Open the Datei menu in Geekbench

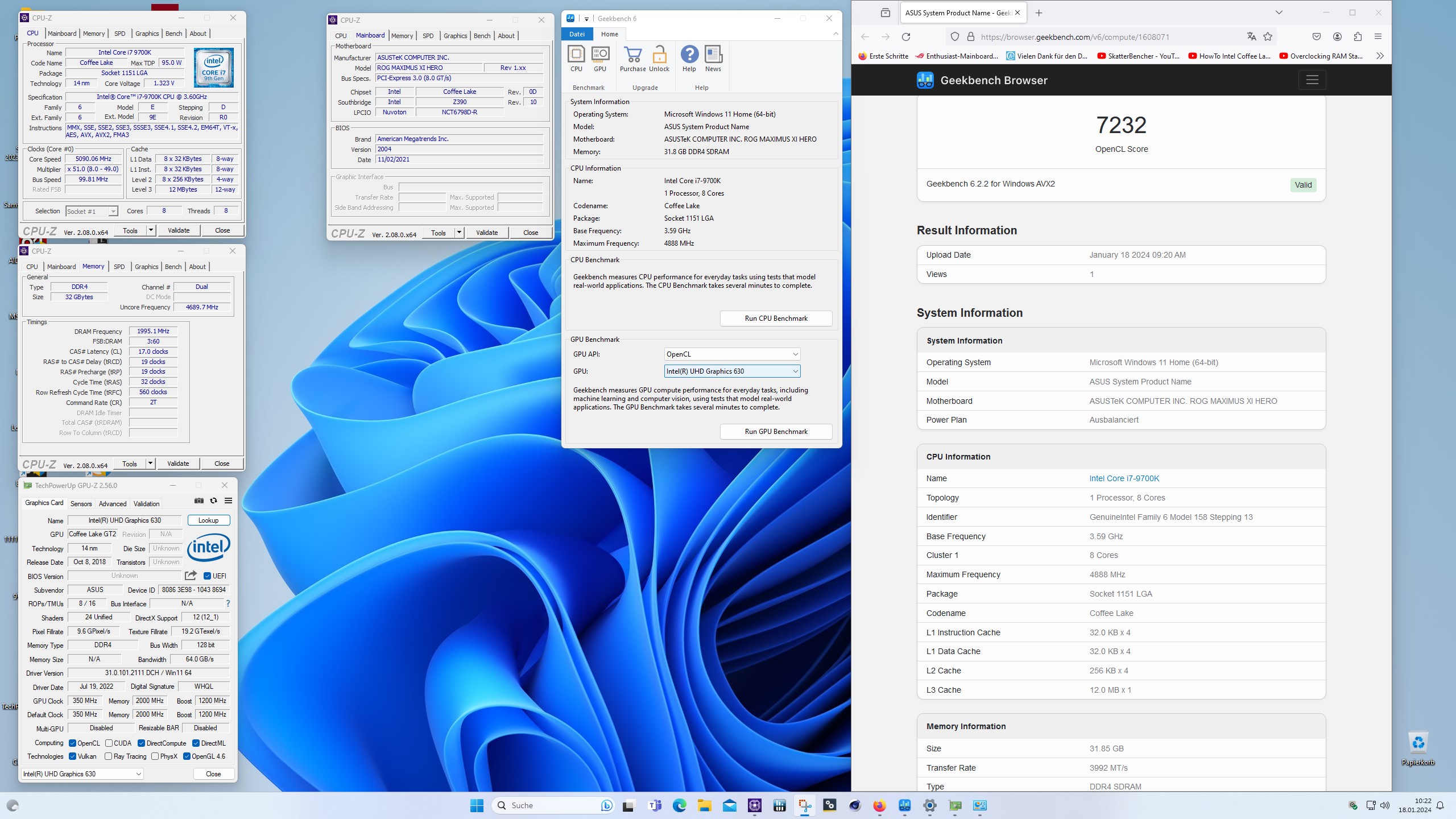click(x=577, y=34)
